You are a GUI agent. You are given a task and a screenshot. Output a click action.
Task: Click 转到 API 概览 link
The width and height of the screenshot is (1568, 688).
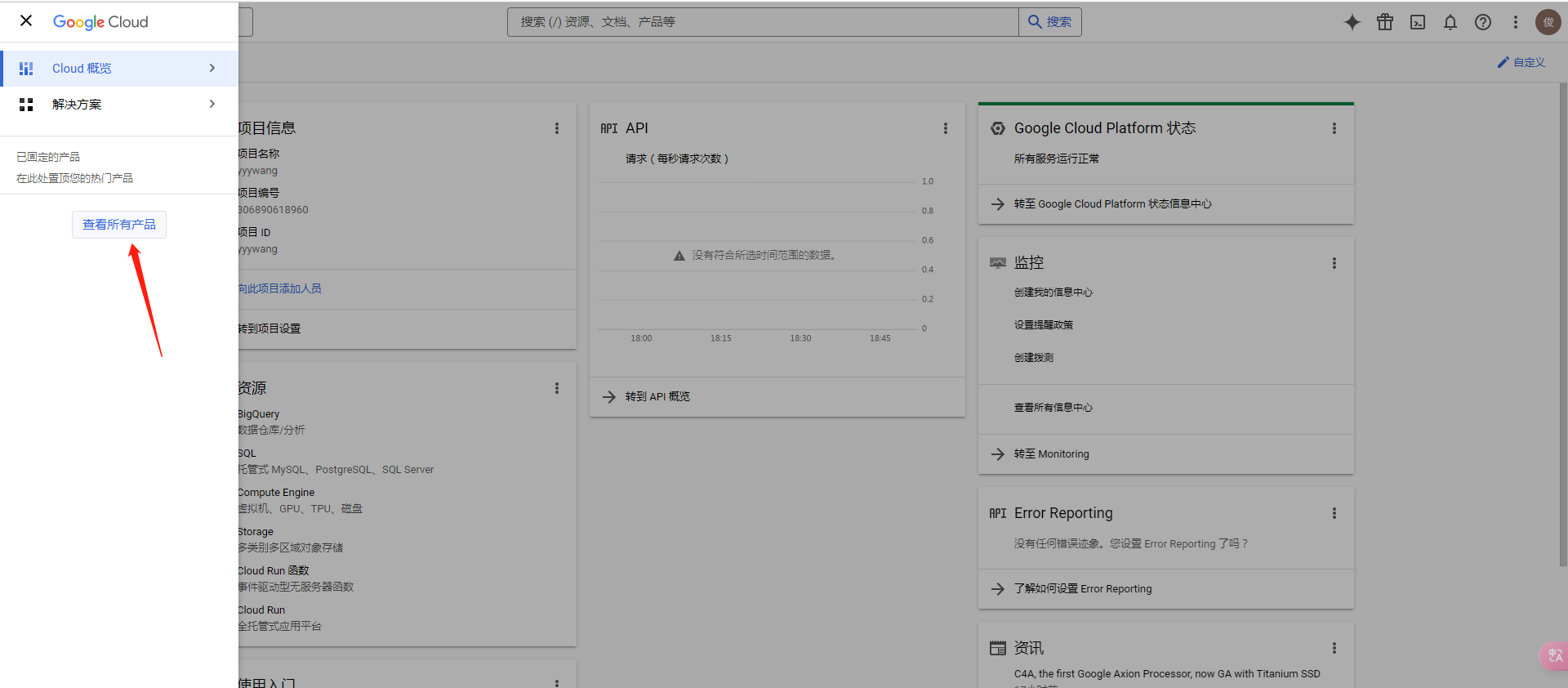pyautogui.click(x=657, y=397)
